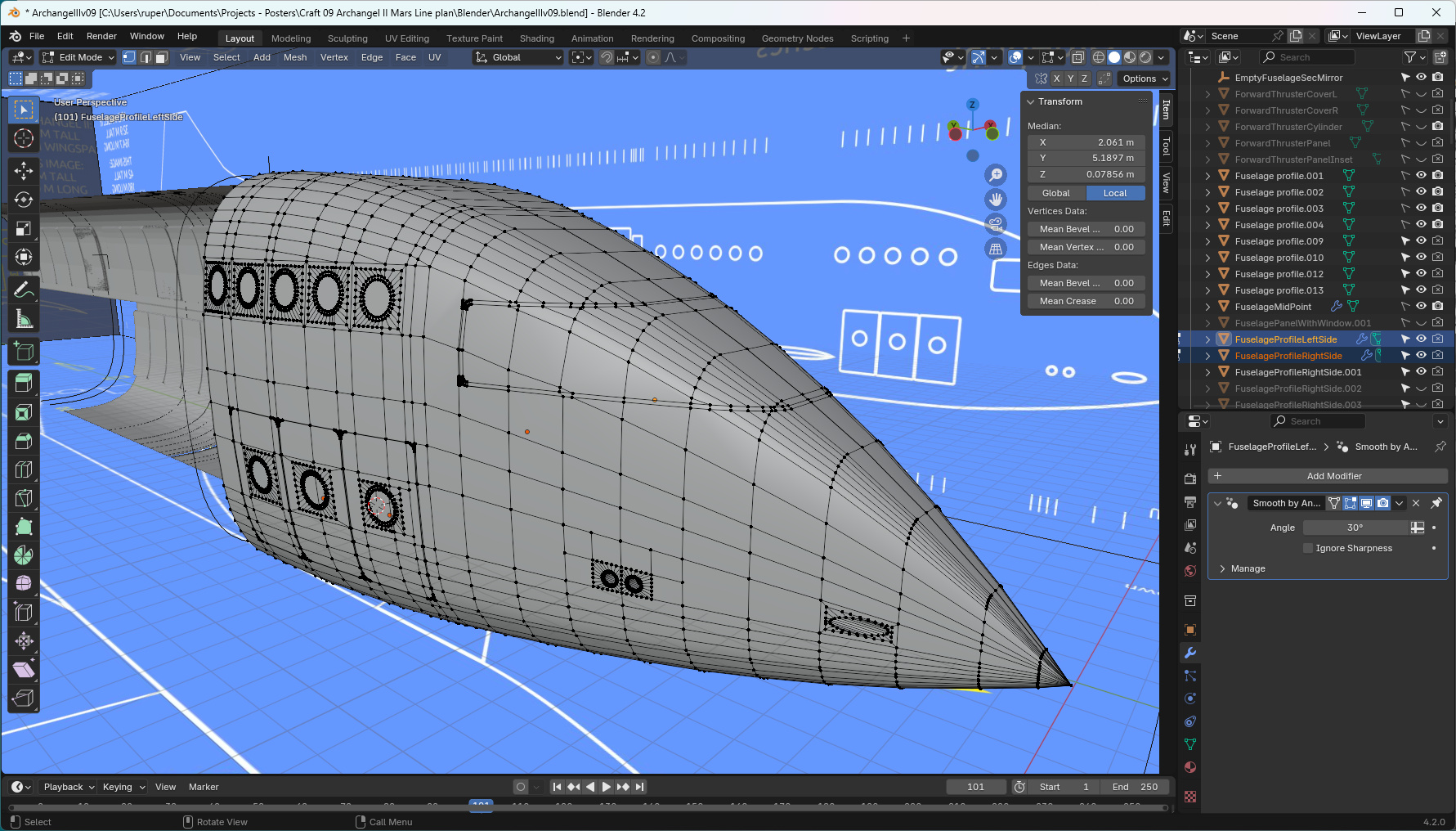Click the current frame 101 field
Image resolution: width=1456 pixels, height=831 pixels.
[976, 787]
